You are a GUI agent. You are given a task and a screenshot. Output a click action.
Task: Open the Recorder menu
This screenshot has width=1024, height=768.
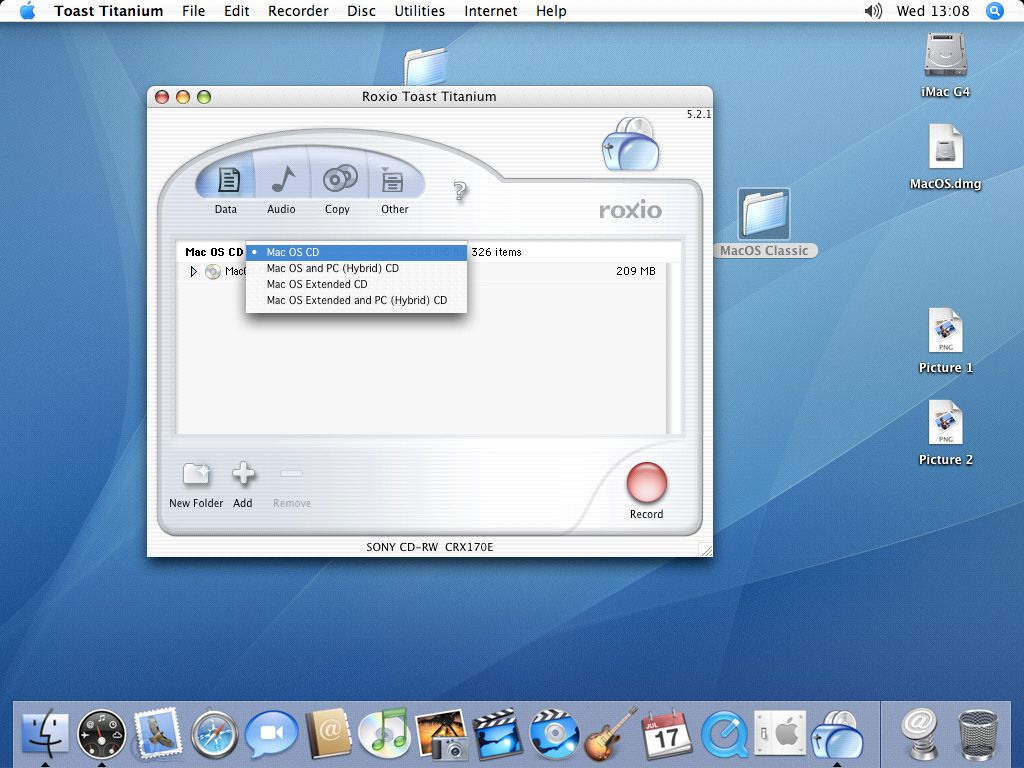point(298,11)
